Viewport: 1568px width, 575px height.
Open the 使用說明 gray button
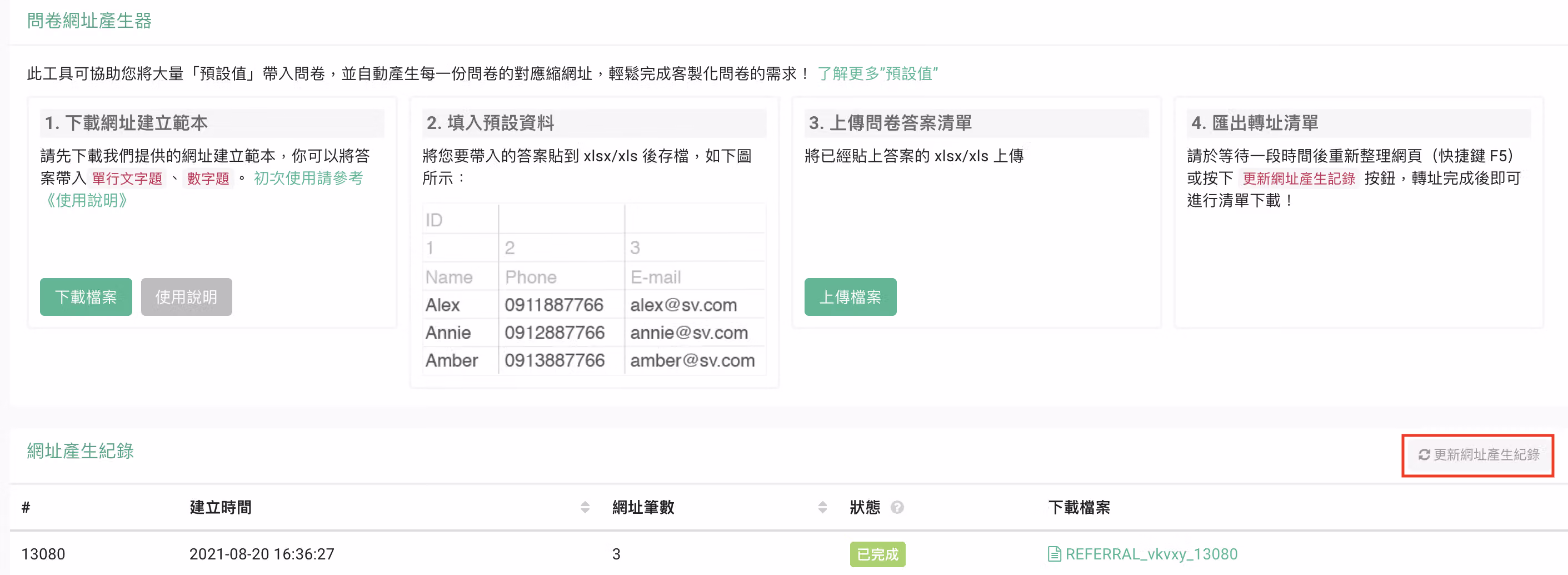(x=186, y=298)
